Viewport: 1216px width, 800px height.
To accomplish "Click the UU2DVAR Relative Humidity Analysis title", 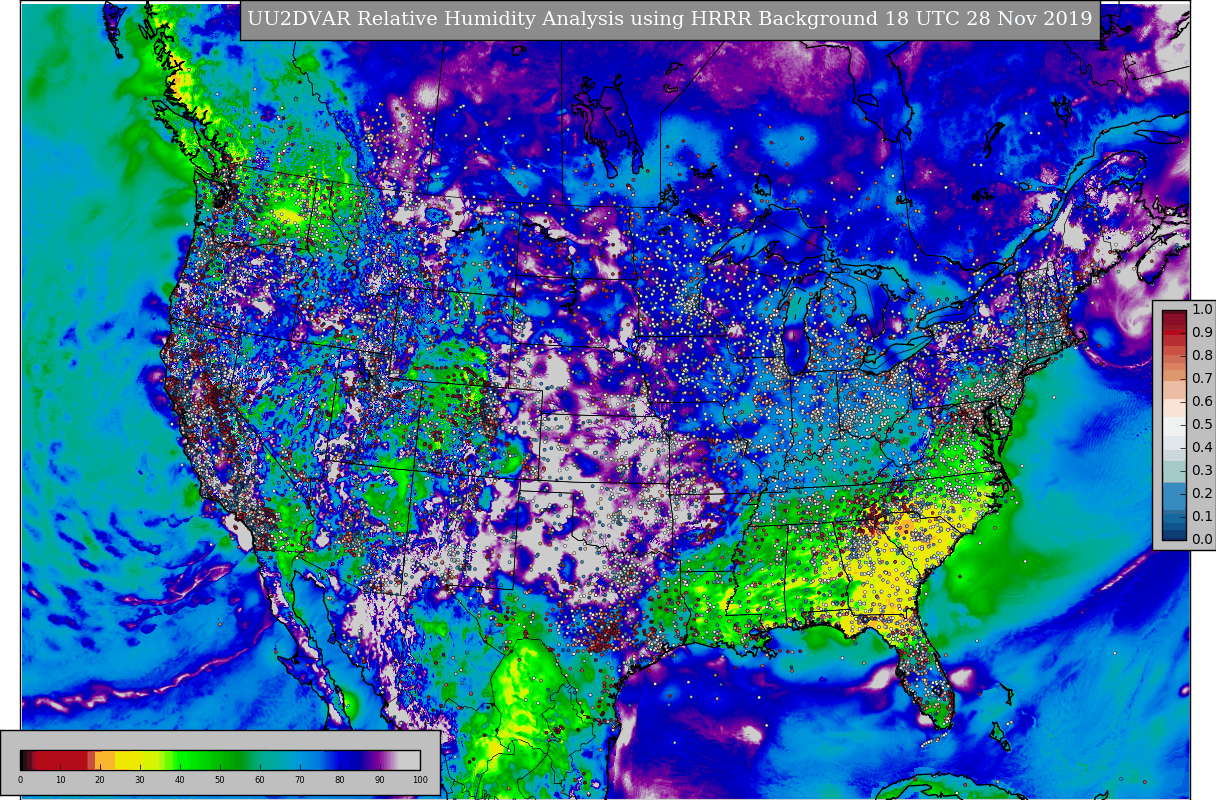I will coord(670,20).
